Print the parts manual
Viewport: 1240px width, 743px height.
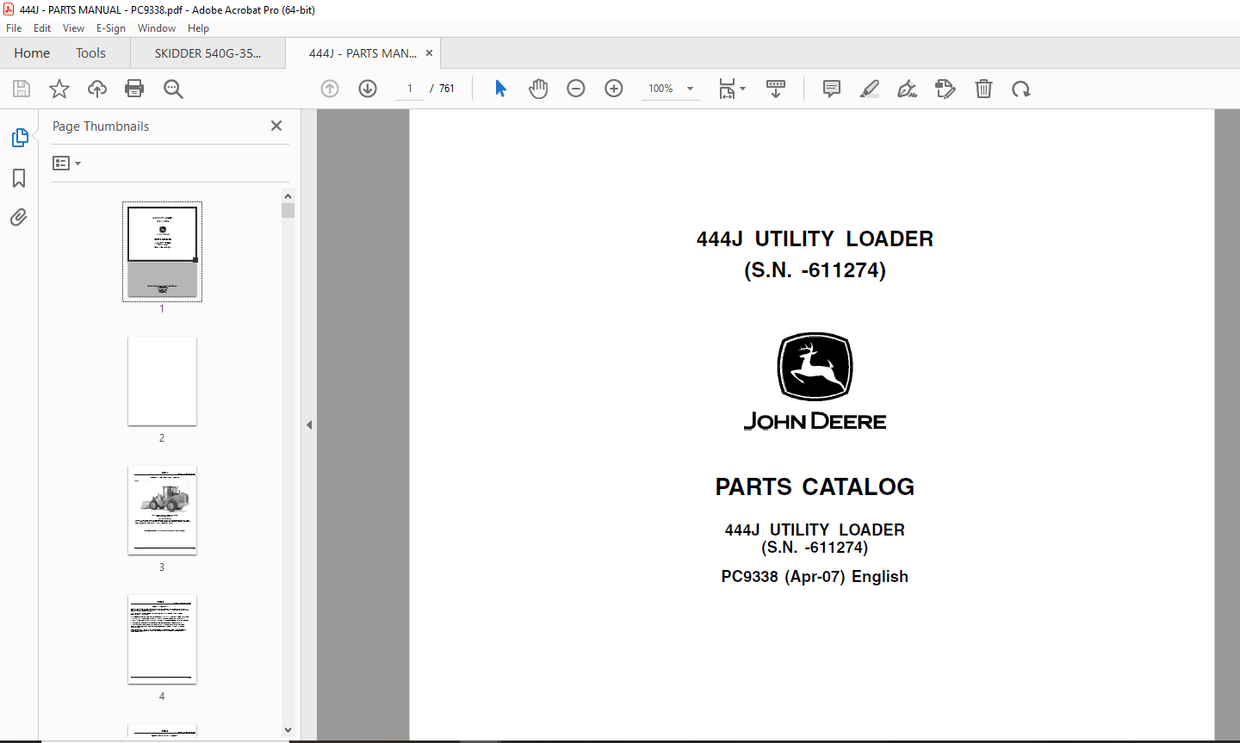[x=134, y=88]
